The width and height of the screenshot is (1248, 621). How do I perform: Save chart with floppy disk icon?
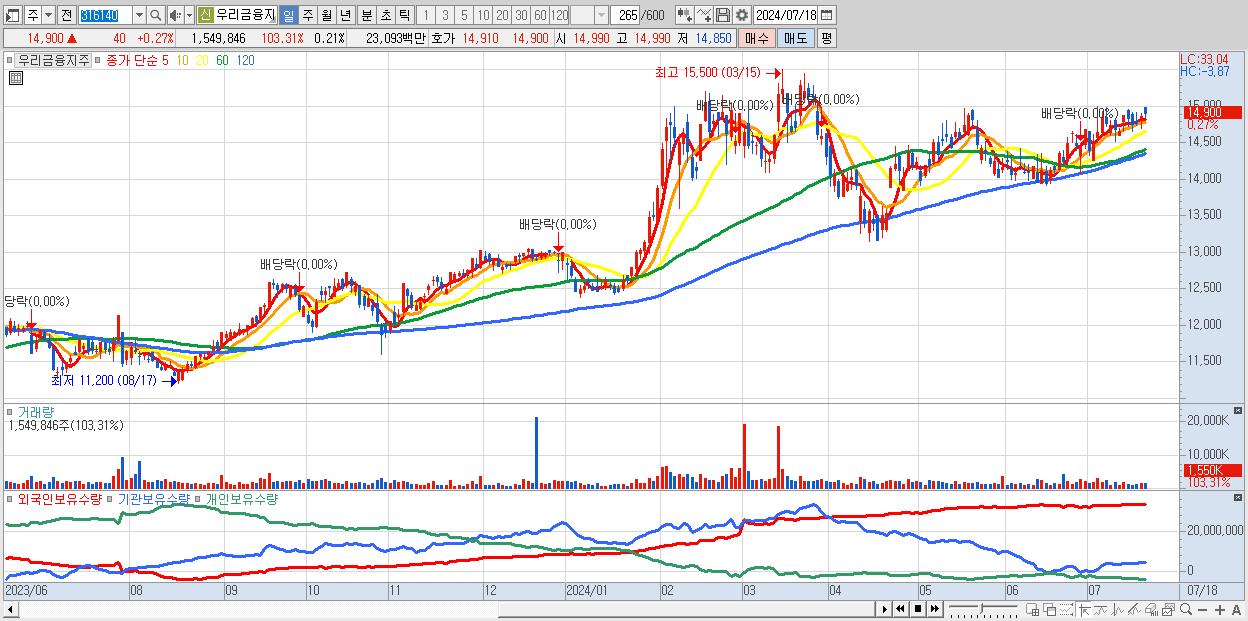(x=723, y=15)
